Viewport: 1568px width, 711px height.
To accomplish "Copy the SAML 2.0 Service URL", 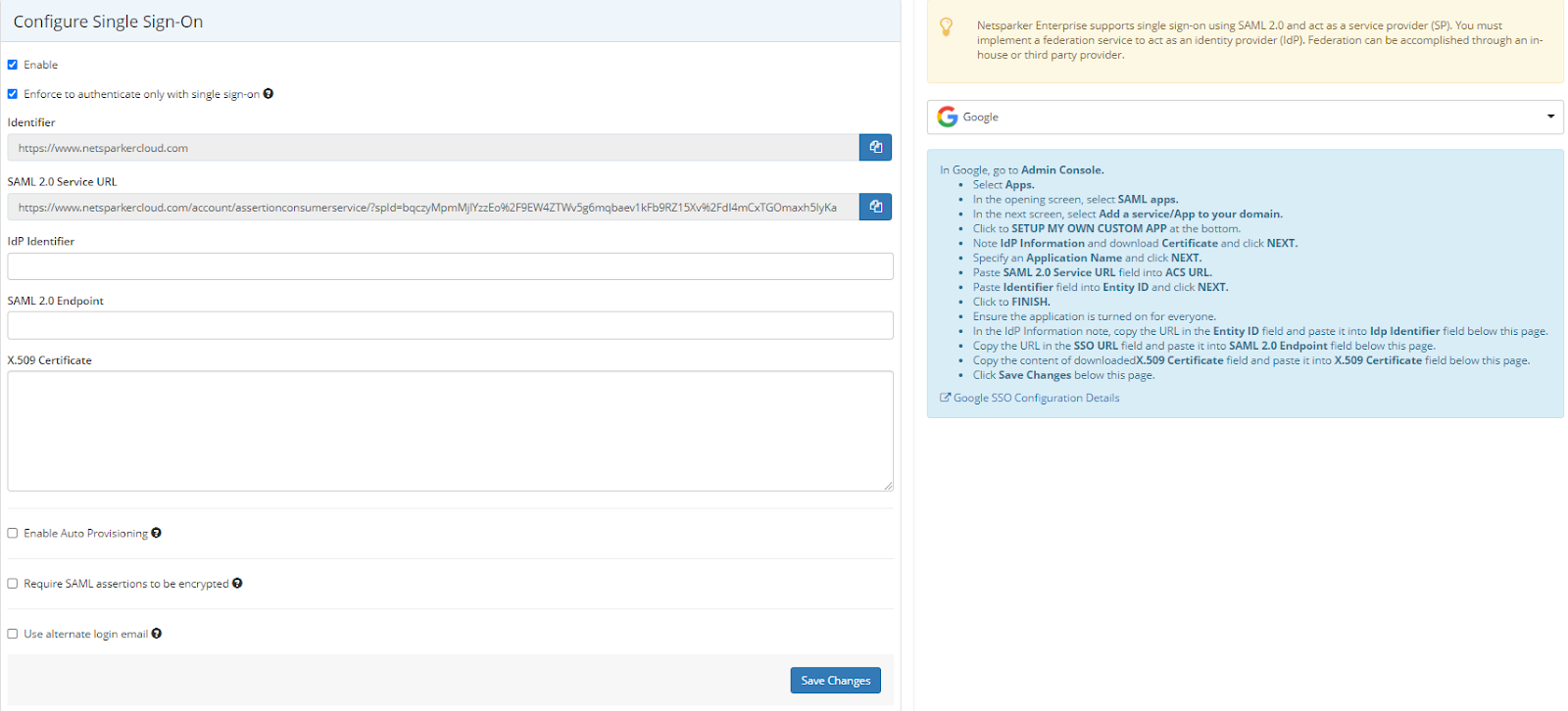I will coord(875,207).
